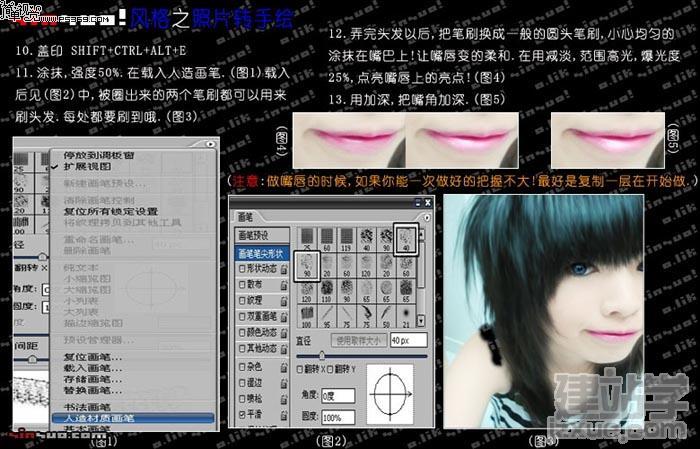Click the lock icon beside 其他动态

283,349
